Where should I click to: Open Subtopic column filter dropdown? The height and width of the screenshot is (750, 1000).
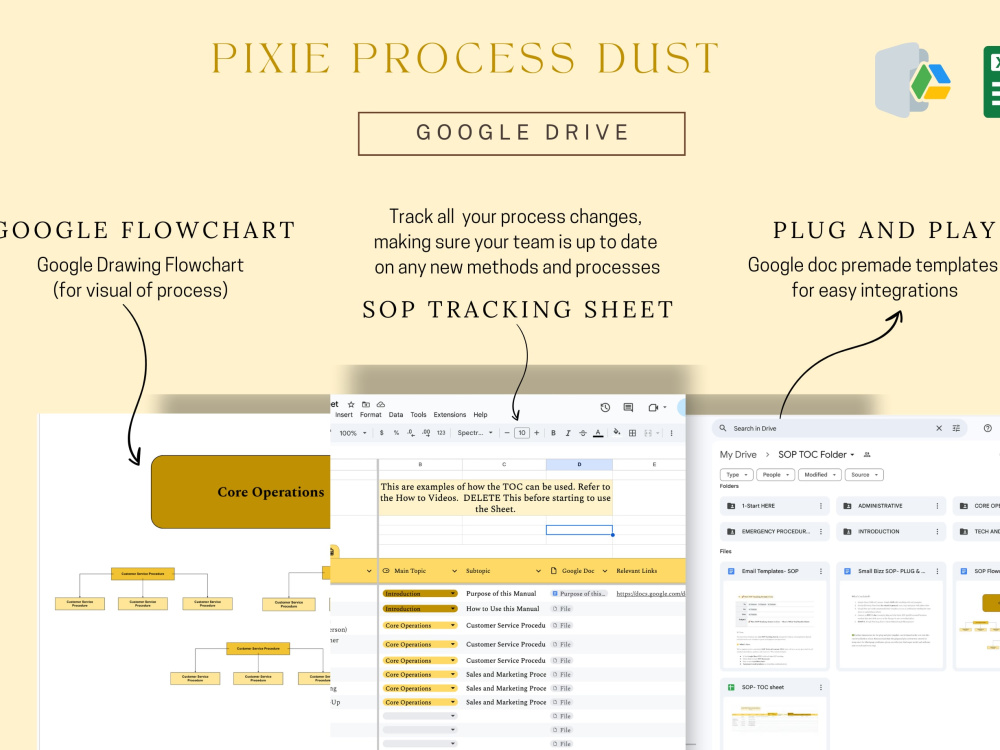538,571
